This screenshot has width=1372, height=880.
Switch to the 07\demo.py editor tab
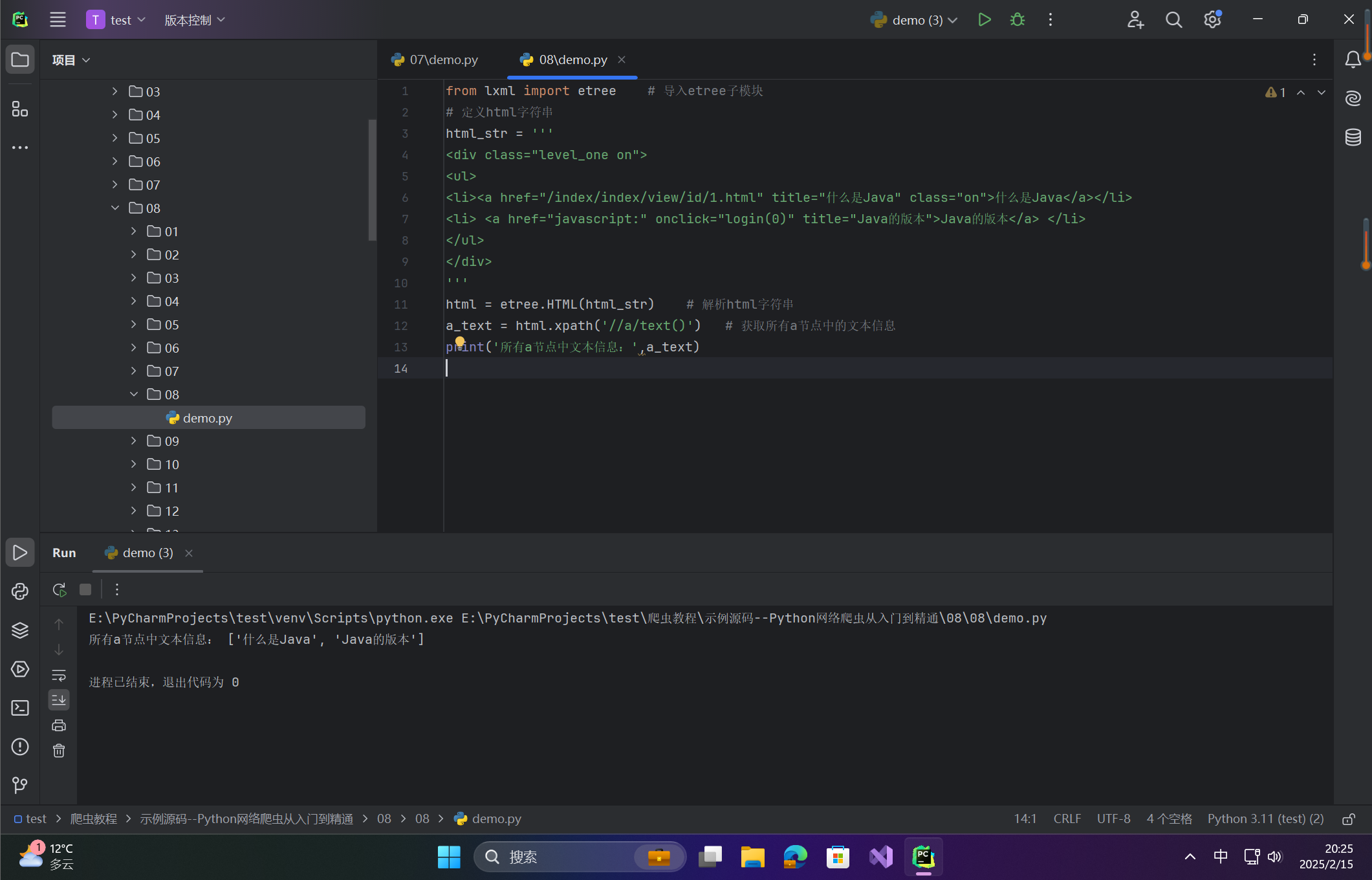pyautogui.click(x=435, y=60)
